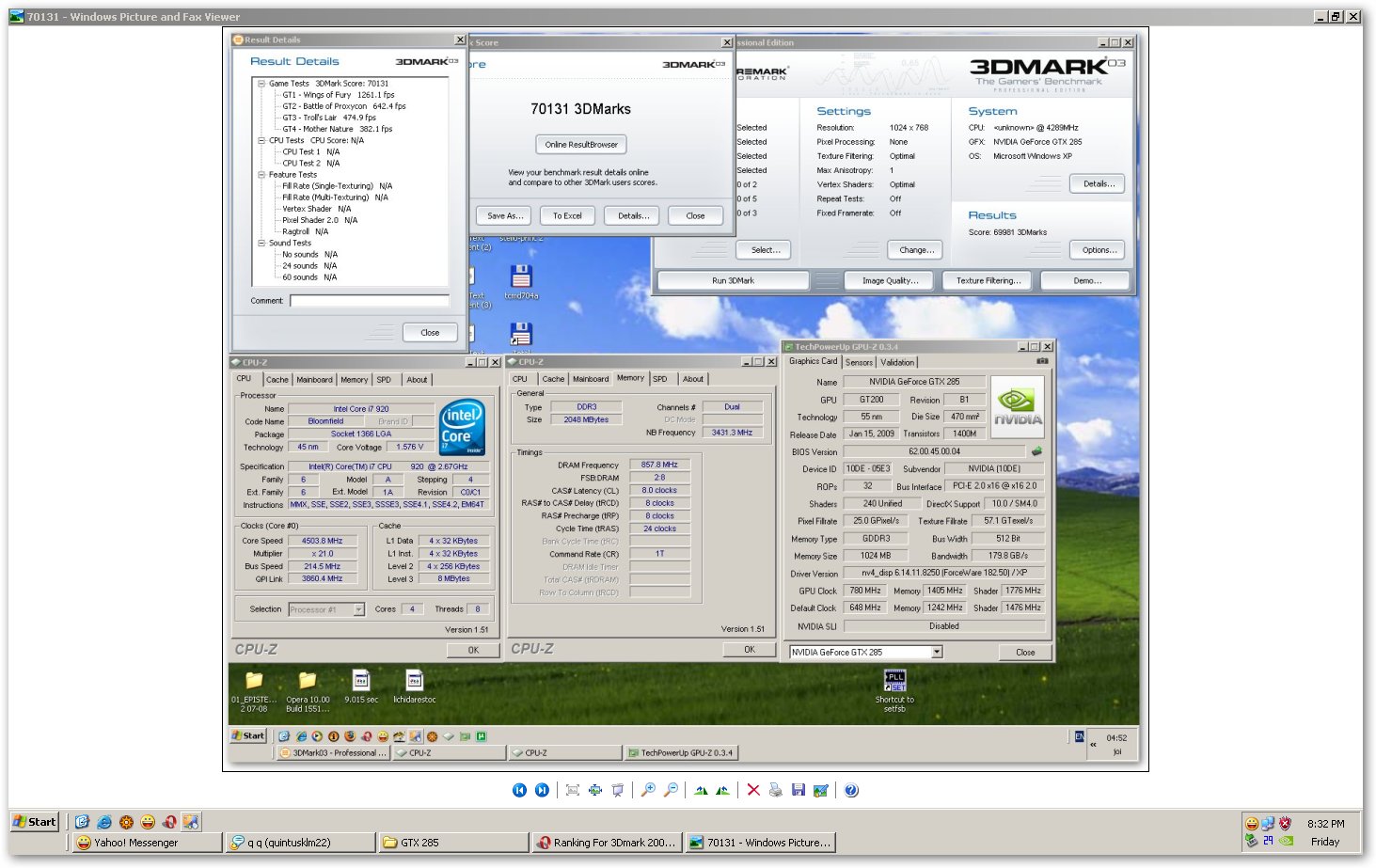The width and height of the screenshot is (1376, 868).
Task: Open 'Shortcut to setfsb' desktop icon
Action: (894, 692)
